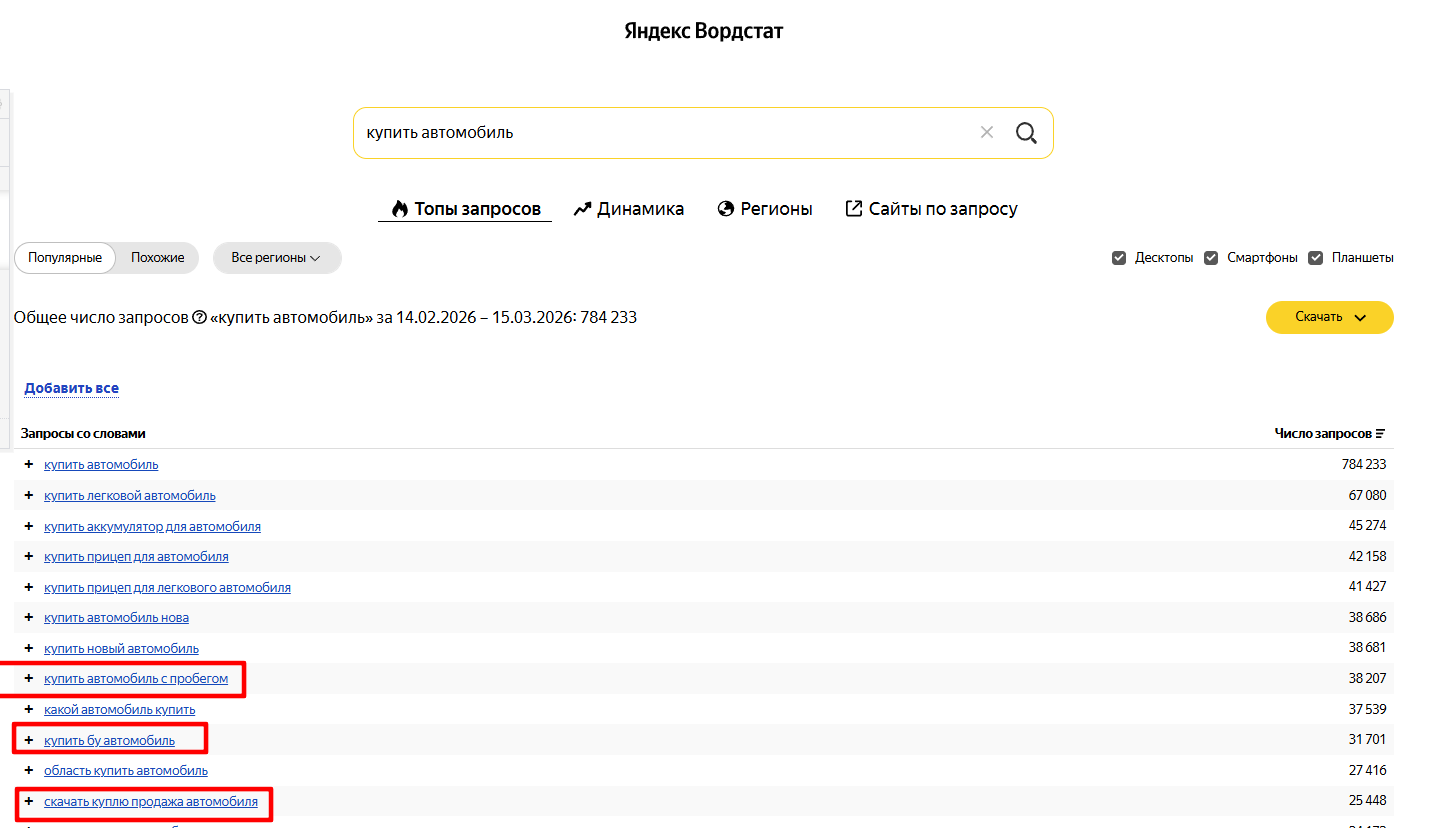Click the Запросы со словами column header
This screenshot has height=828, width=1451.
click(x=83, y=433)
